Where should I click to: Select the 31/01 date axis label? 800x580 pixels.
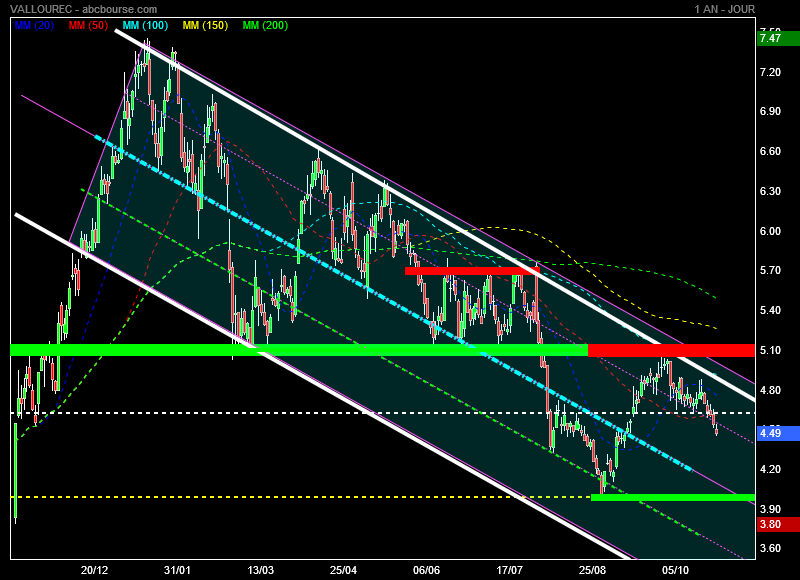click(x=177, y=570)
